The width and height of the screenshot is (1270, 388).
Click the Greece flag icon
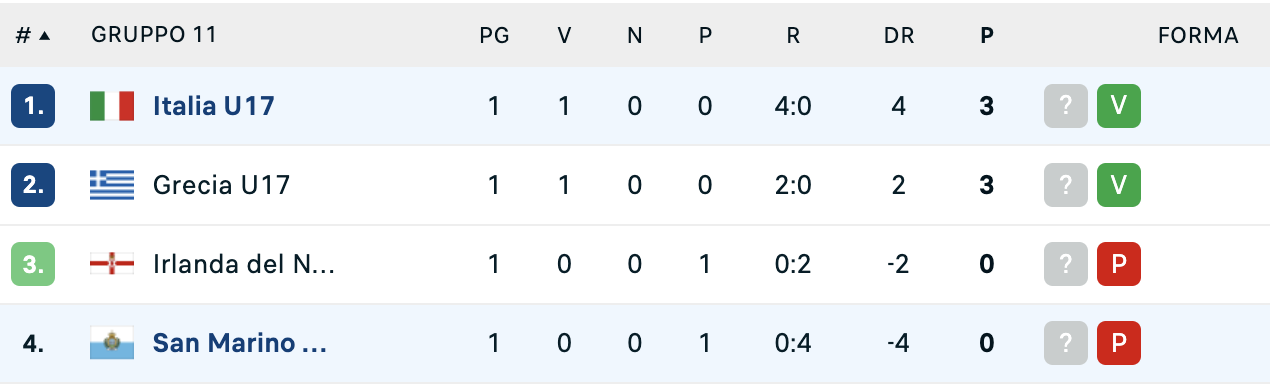[x=112, y=185]
